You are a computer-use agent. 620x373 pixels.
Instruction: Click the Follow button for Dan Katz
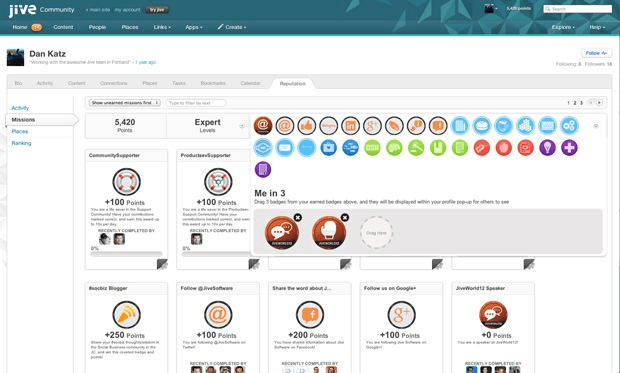tap(596, 53)
